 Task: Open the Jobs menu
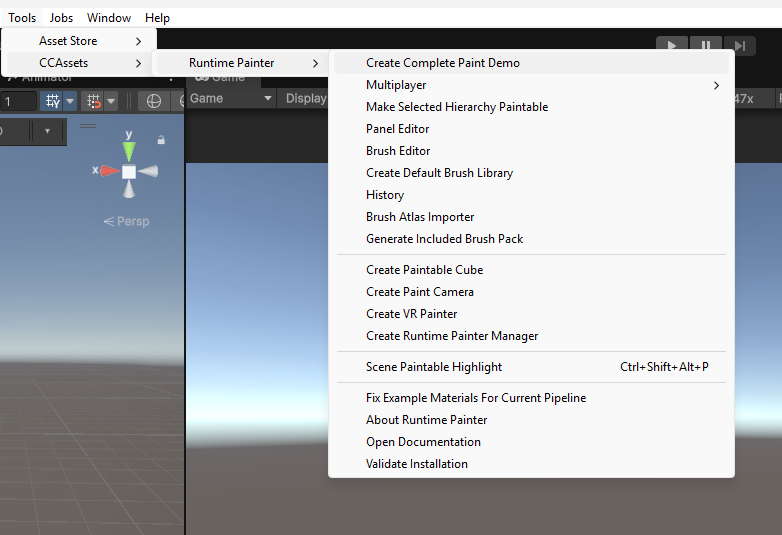coord(61,18)
